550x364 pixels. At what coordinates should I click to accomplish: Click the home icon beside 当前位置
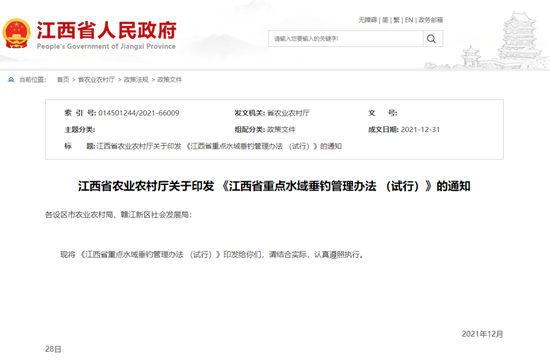point(11,80)
